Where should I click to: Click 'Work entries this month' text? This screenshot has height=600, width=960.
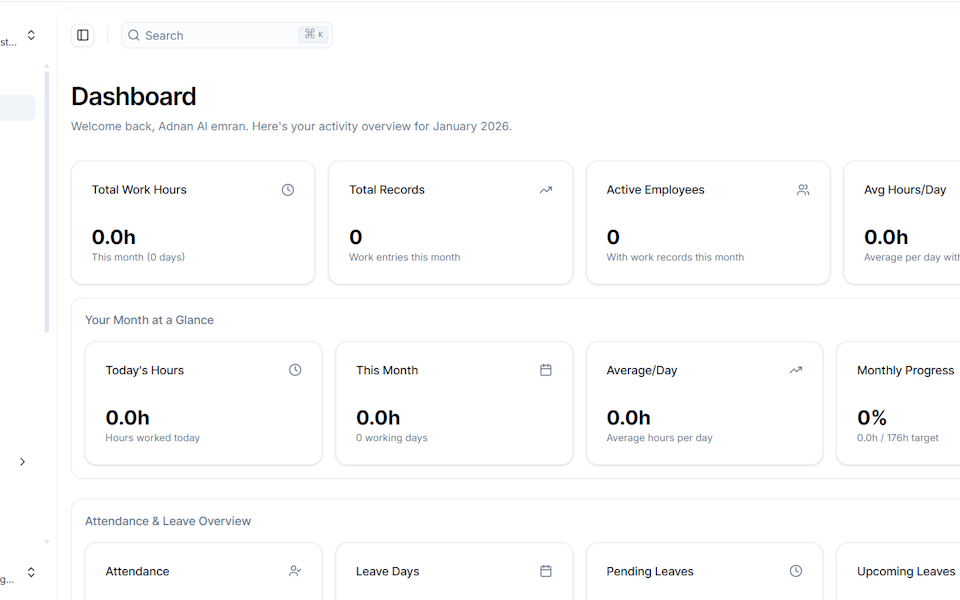(405, 257)
